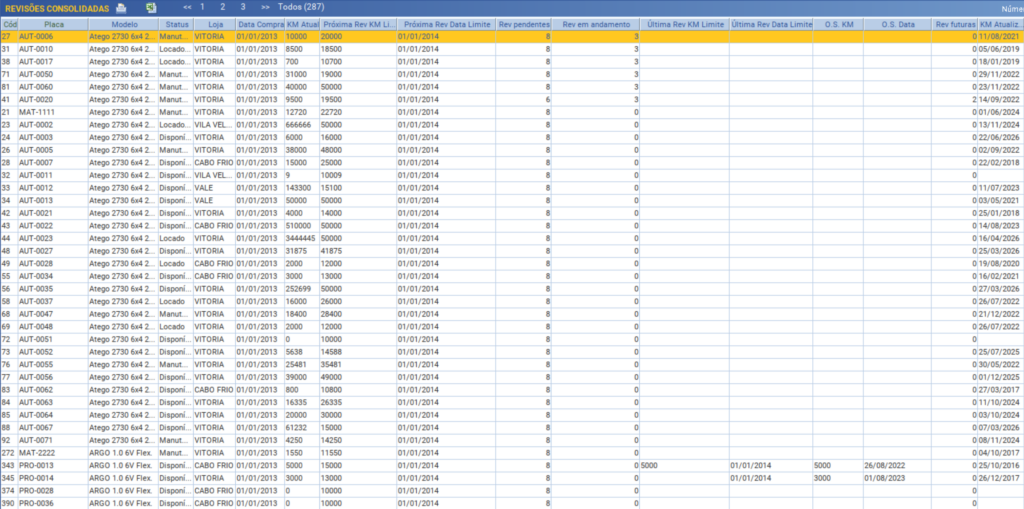Click the VILA VEL... cell in AUT-0011 row
The width and height of the screenshot is (1024, 509).
[x=214, y=175]
